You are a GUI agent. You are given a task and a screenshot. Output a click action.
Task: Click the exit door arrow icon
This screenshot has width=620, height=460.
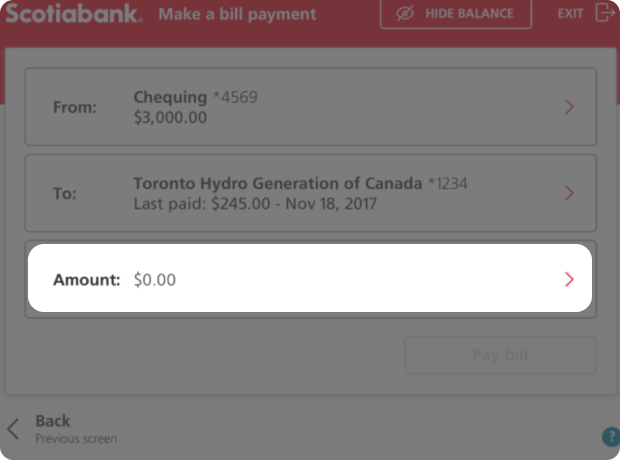(x=604, y=13)
